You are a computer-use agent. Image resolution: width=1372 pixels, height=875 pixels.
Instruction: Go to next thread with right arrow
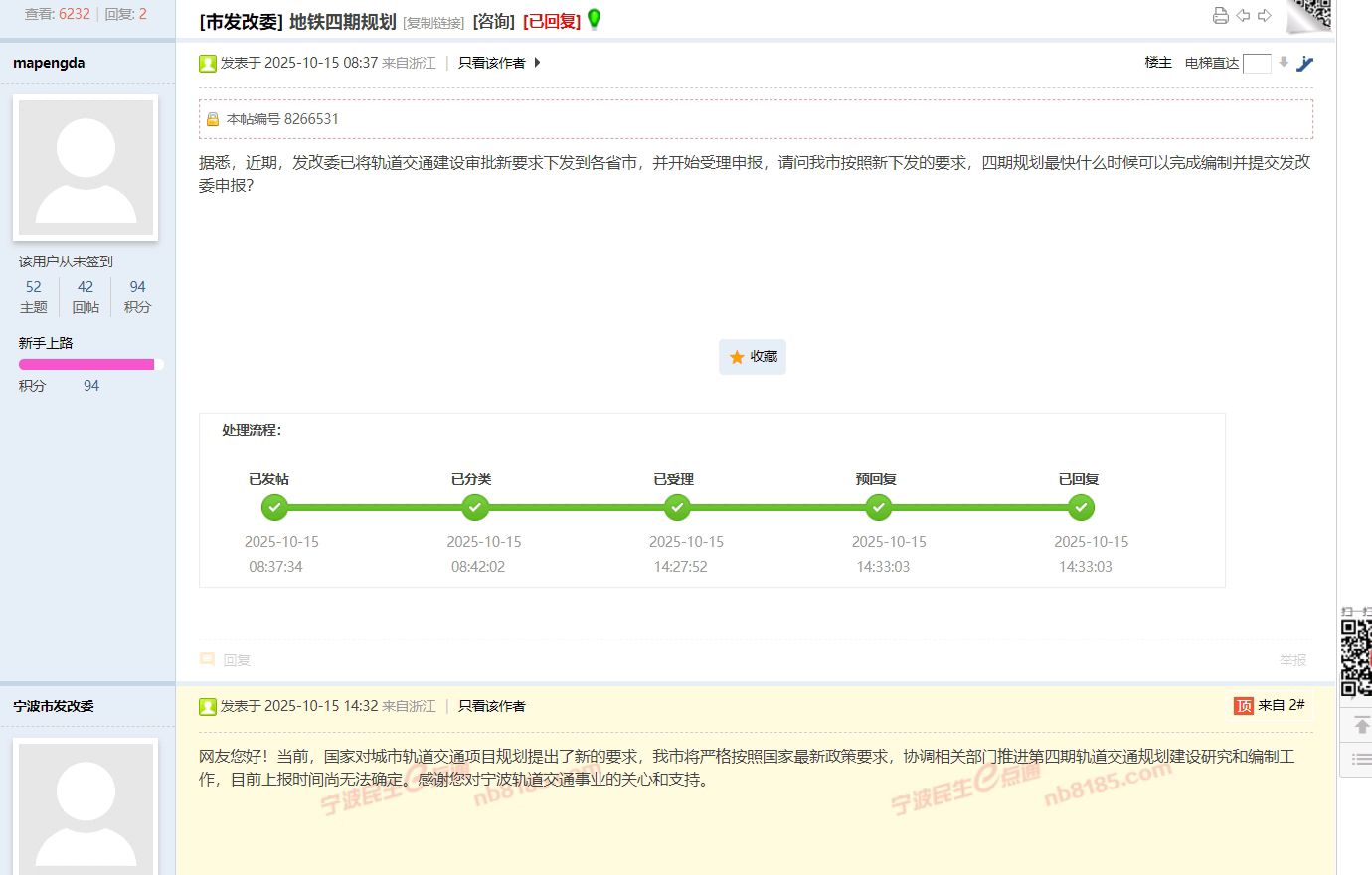coord(1265,15)
